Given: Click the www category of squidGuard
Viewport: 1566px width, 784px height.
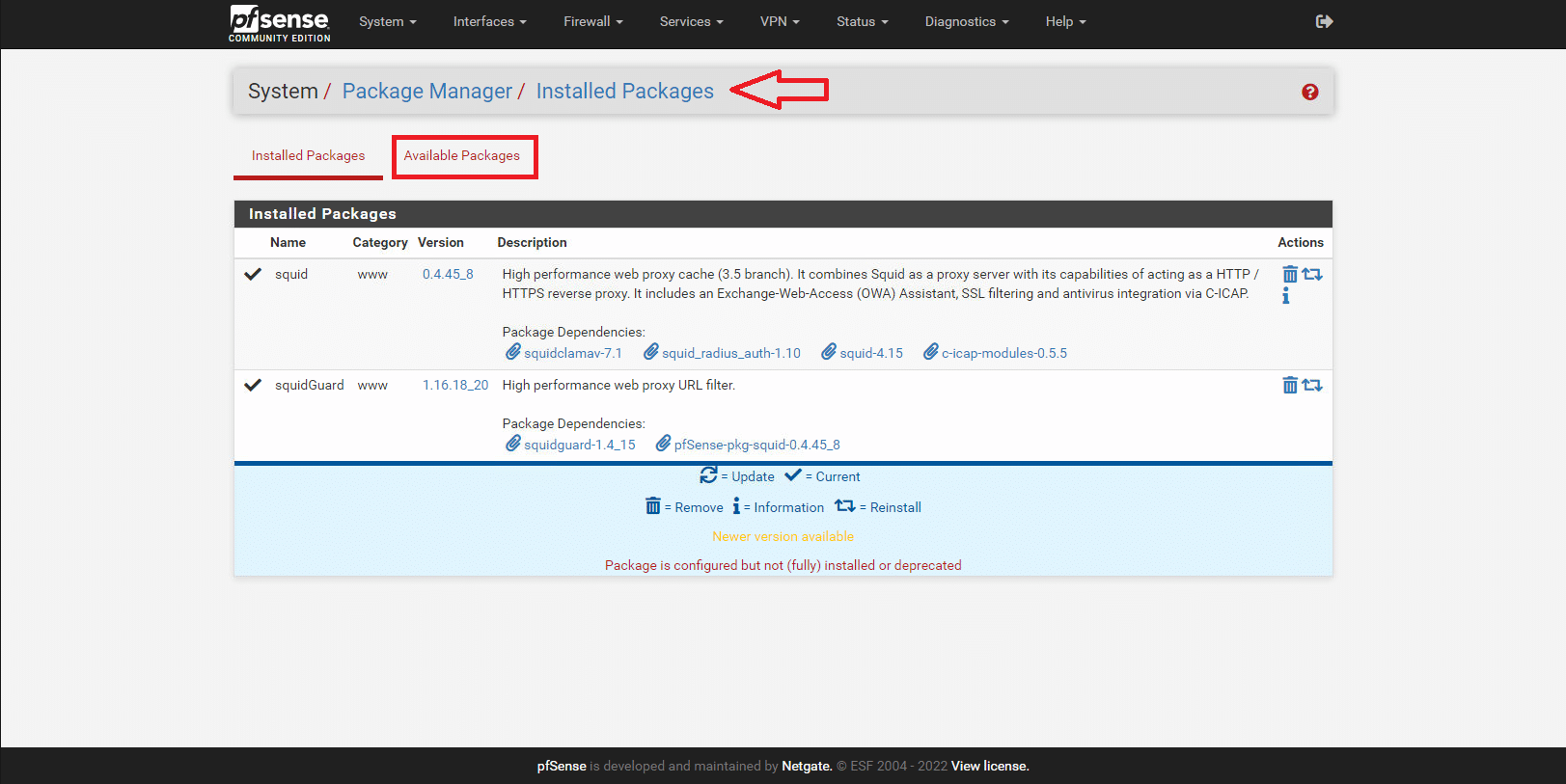Looking at the screenshot, I should 372,385.
